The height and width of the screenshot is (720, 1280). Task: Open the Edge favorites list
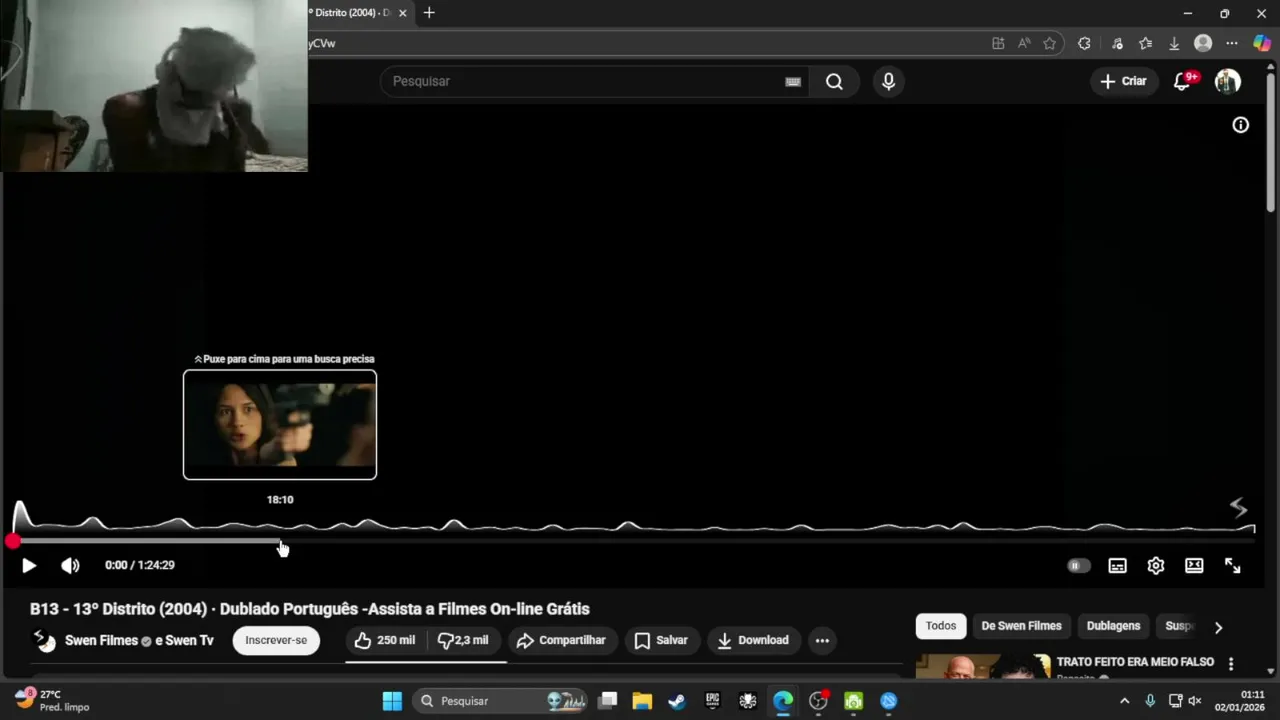click(x=1146, y=43)
